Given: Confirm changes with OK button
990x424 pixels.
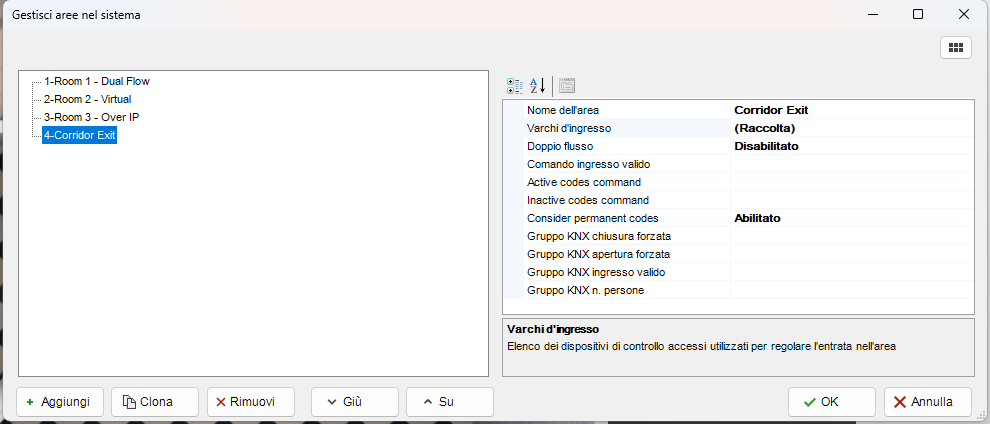Looking at the screenshot, I should pos(831,402).
